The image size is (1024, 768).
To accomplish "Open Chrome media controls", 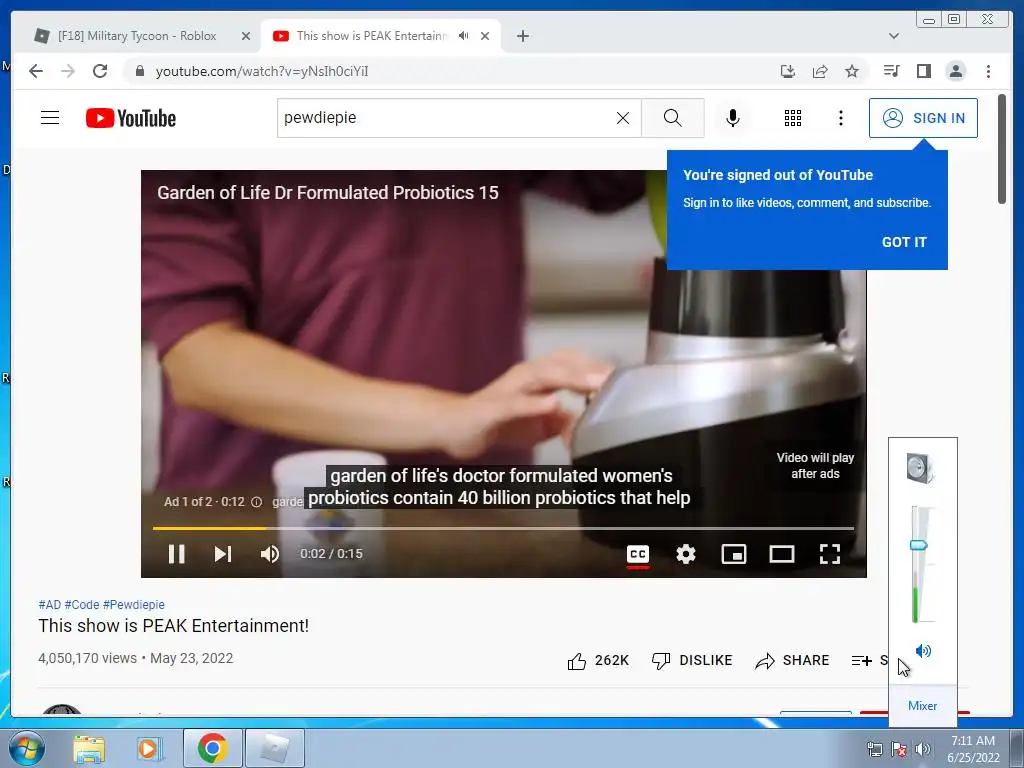I will coord(891,71).
